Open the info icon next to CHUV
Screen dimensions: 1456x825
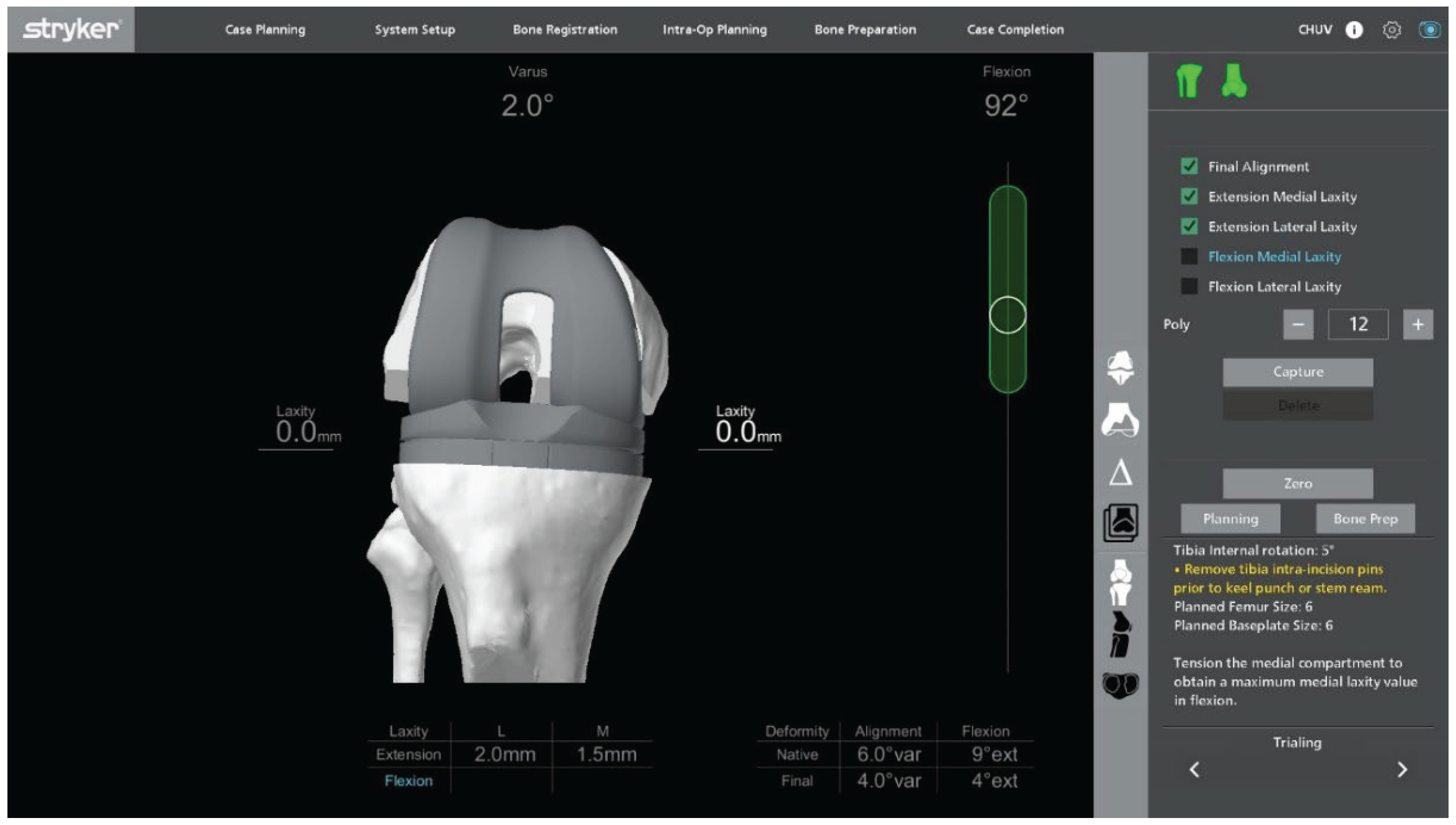tap(1354, 29)
